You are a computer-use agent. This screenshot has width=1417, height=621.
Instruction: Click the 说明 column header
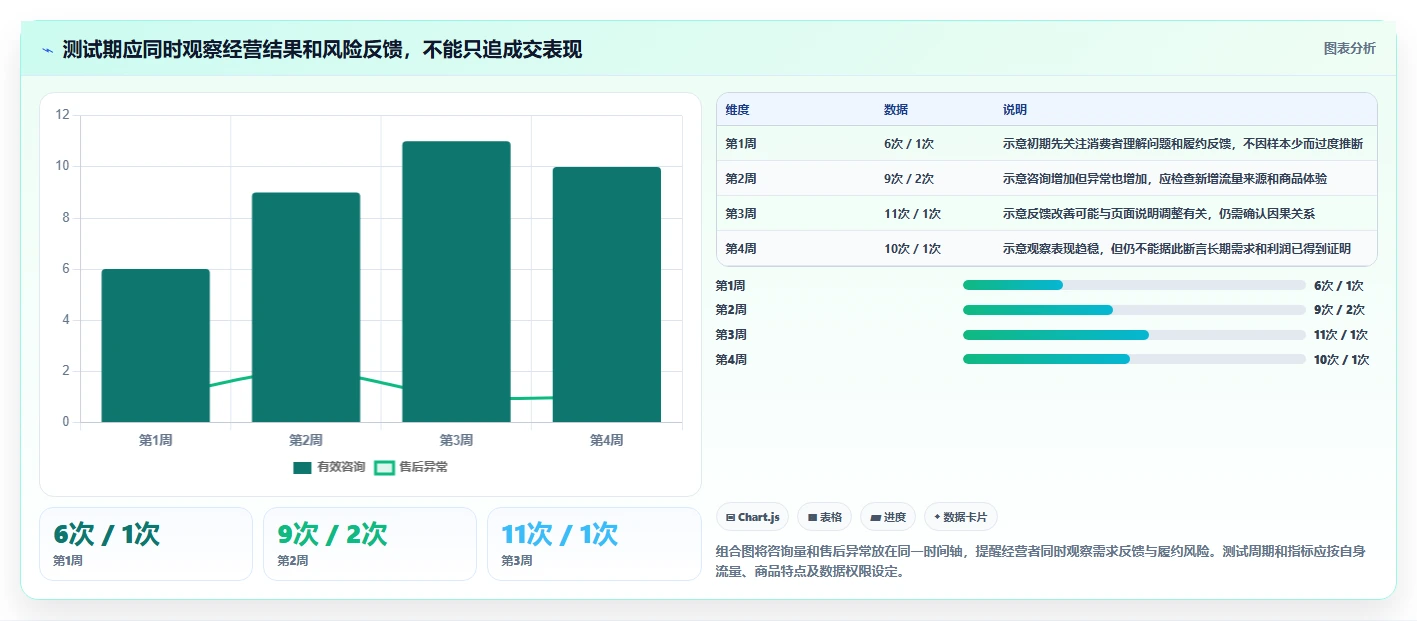[1015, 110]
